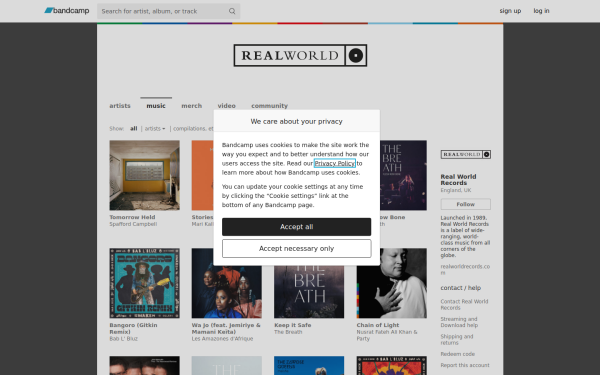Open Shipping and returns
Image resolution: width=600 pixels, height=375 pixels.
tap(457, 340)
